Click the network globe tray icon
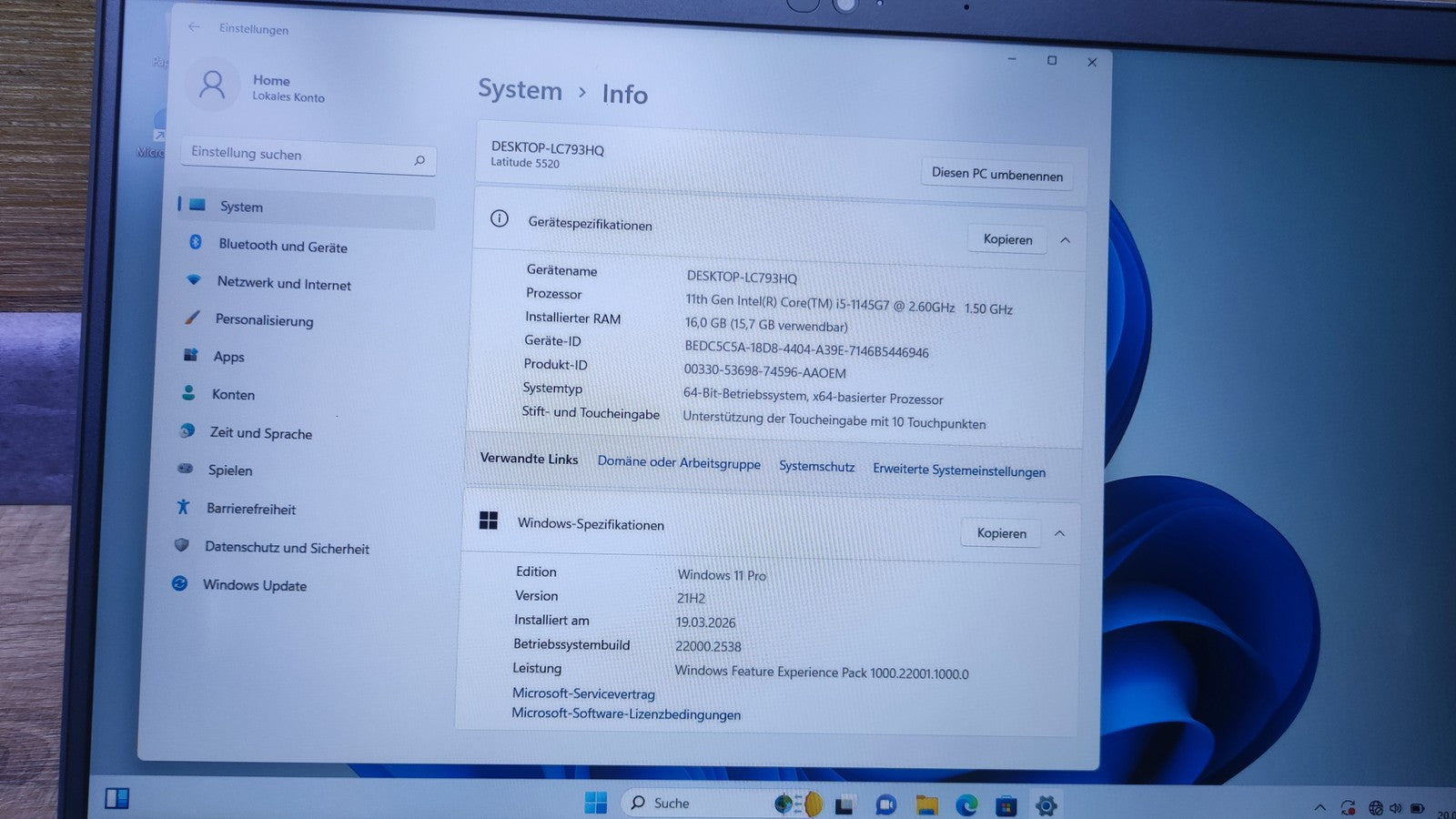The height and width of the screenshot is (819, 1456). tap(1376, 808)
